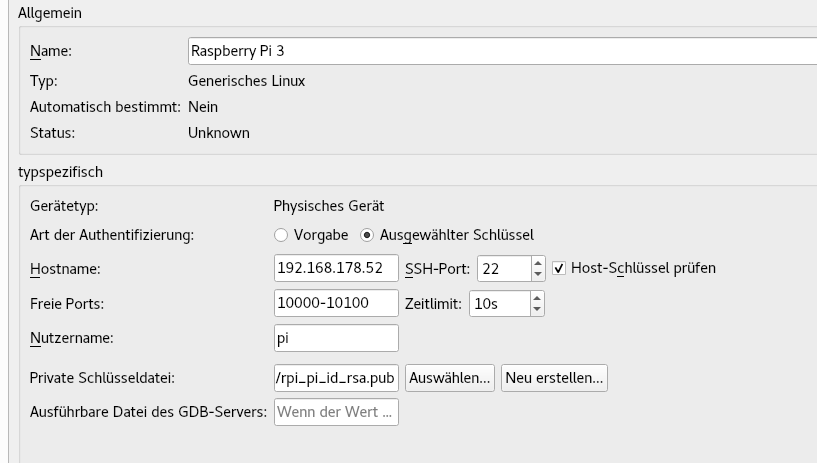This screenshot has width=817, height=463.
Task: Click the Hostname field with 192.168.178.52
Action: tap(336, 268)
